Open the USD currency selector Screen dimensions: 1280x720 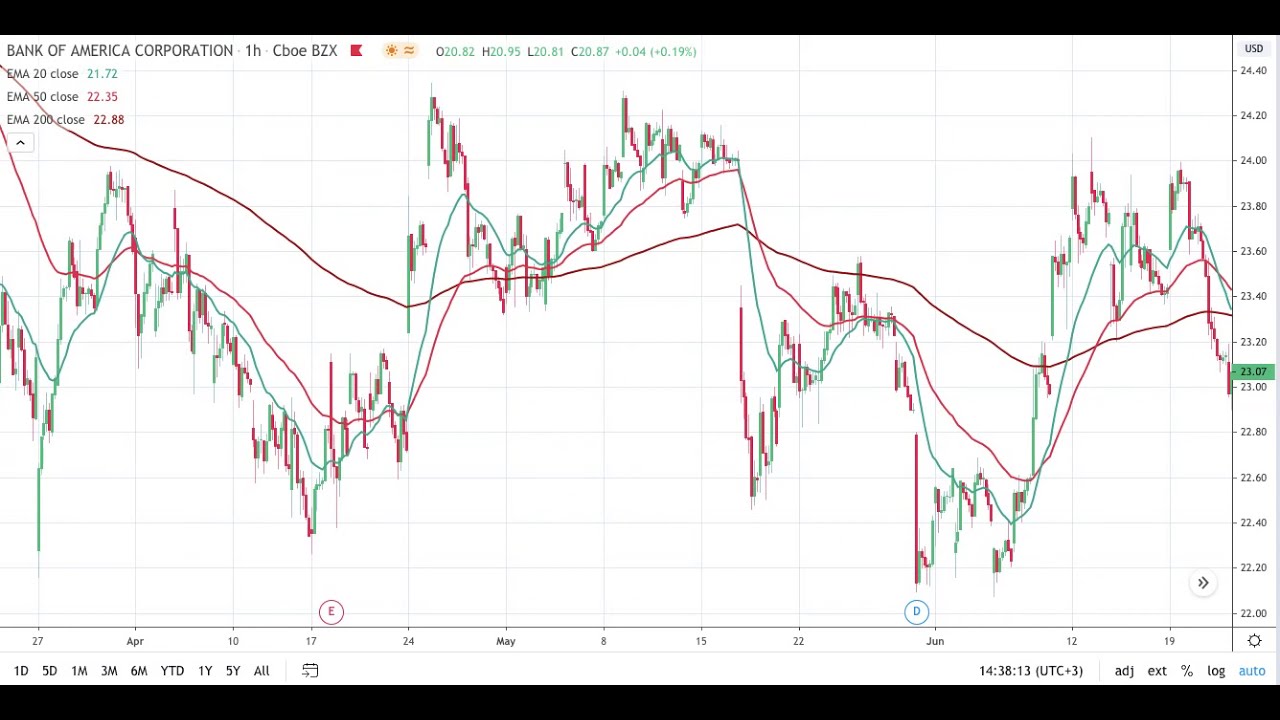click(1254, 49)
